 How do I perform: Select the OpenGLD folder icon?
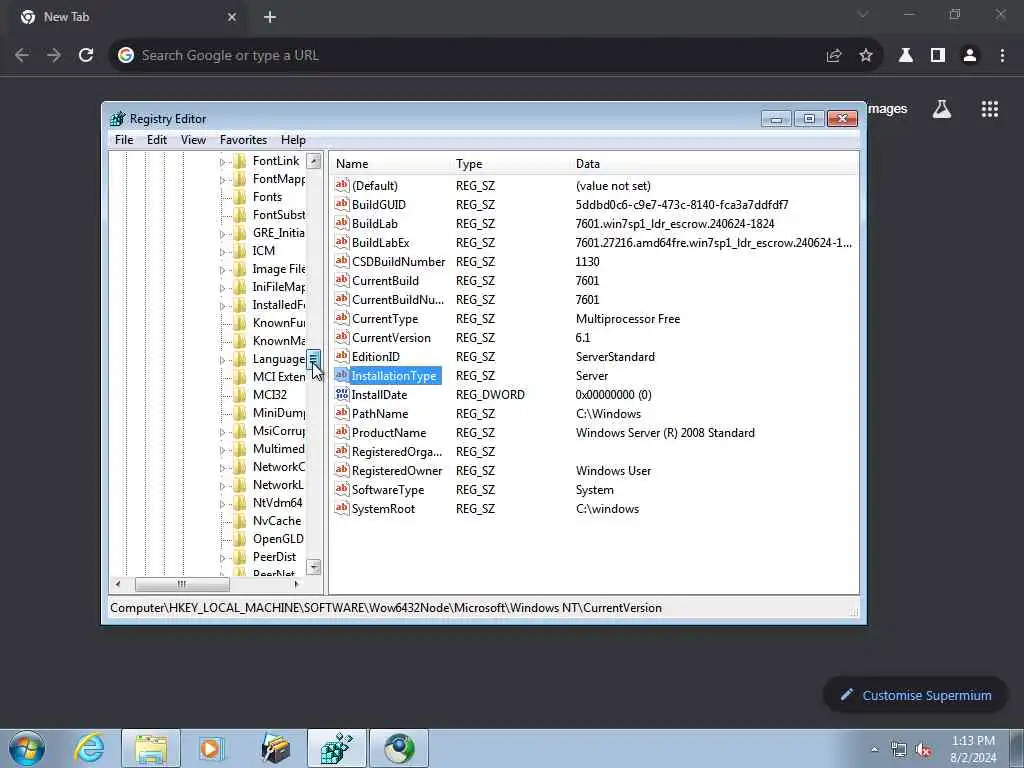[x=240, y=539]
